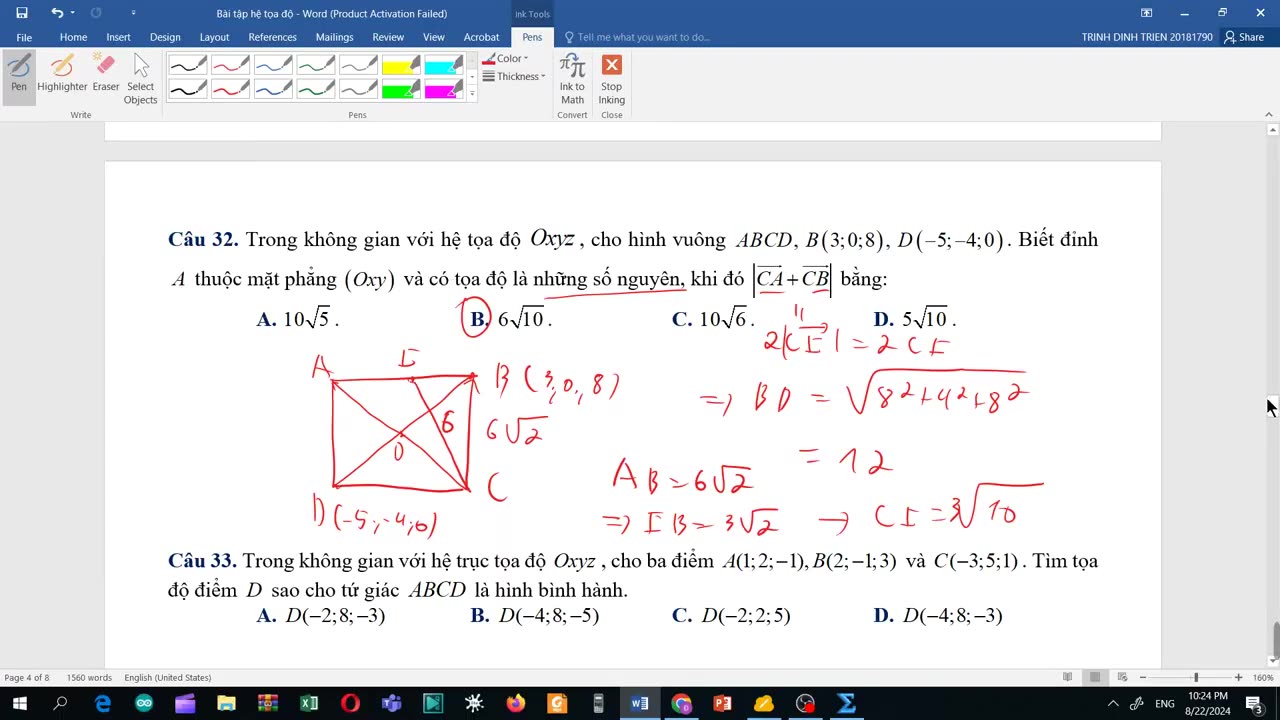
Task: Pick the thick green pen in lower gallery row
Action: pyautogui.click(x=316, y=89)
